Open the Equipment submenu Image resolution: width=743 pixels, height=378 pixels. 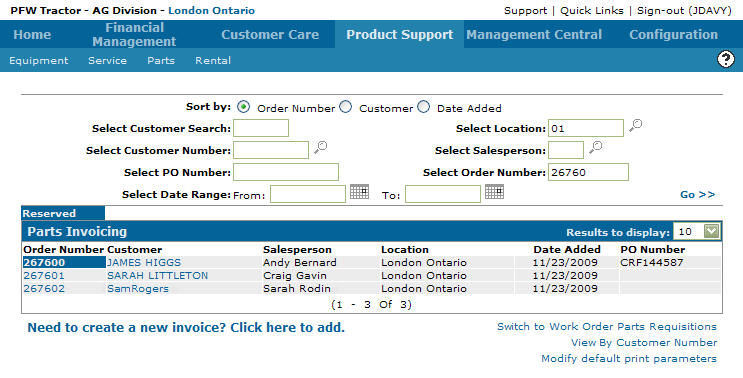click(x=38, y=61)
